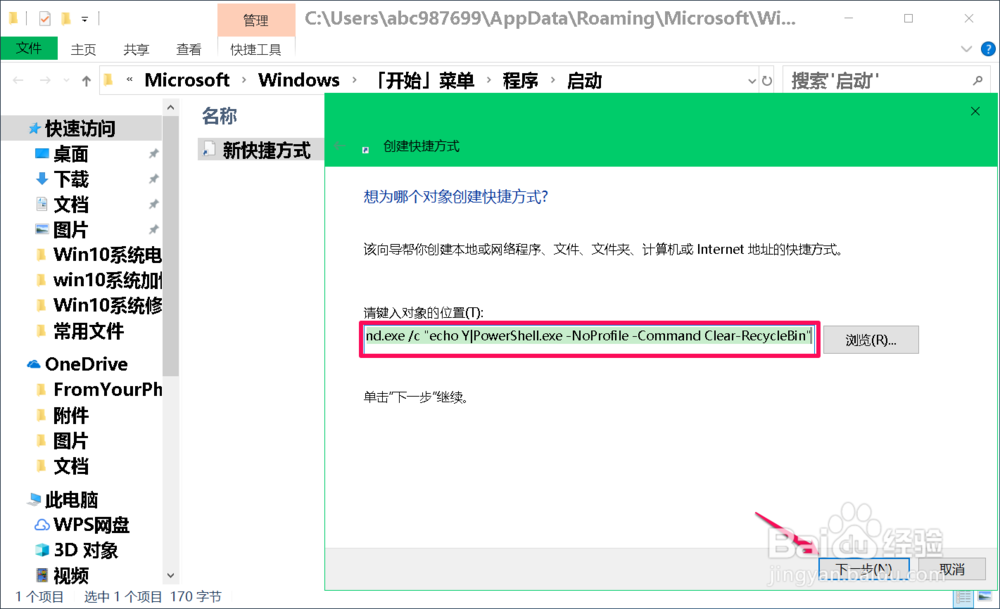Open the previous locations dropdown near address bar
This screenshot has height=609, width=1000.
point(752,79)
